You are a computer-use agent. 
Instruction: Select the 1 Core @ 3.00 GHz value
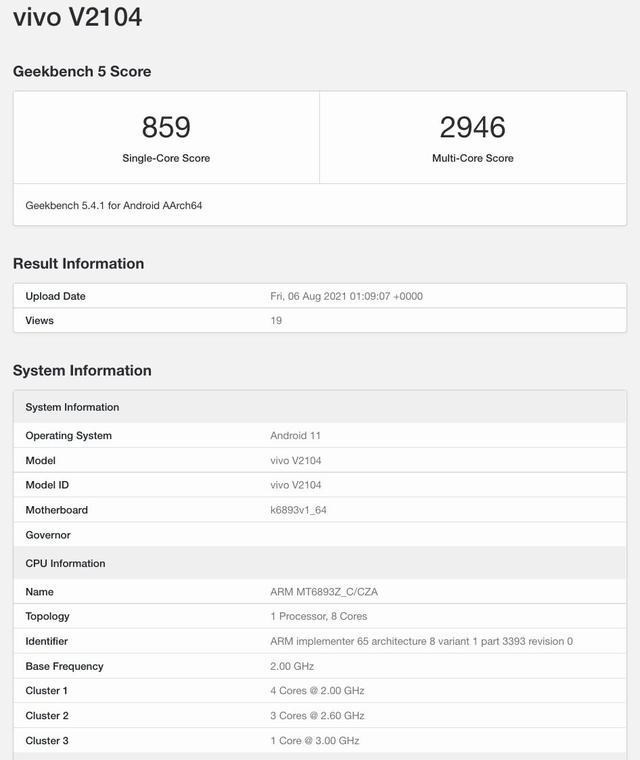point(315,741)
